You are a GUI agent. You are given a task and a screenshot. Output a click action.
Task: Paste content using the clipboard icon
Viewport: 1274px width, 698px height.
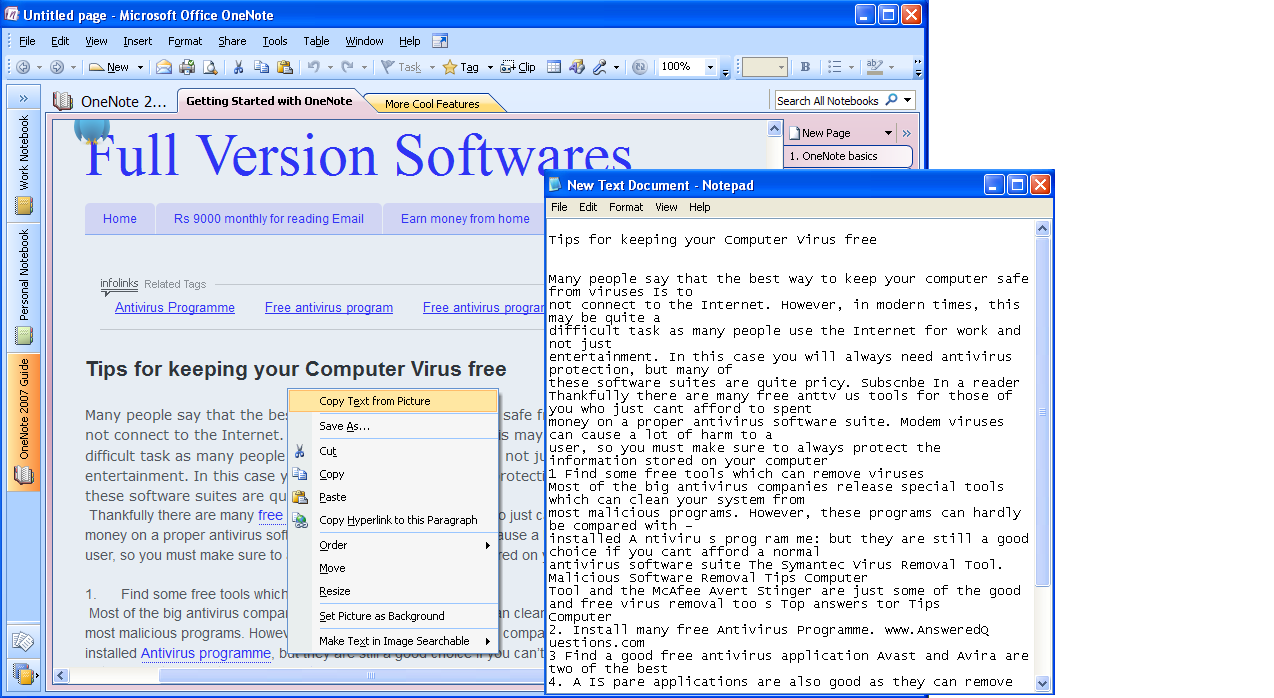pos(285,67)
